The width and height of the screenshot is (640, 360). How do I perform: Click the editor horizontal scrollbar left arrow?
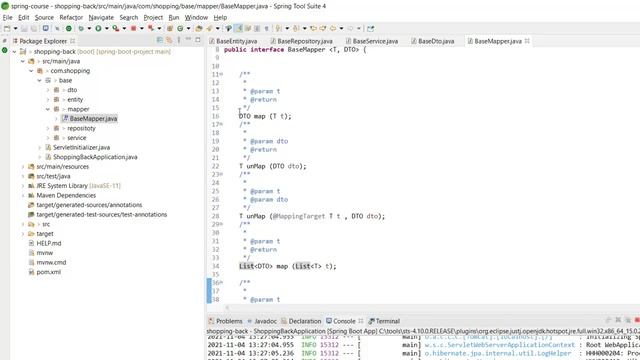[x=227, y=308]
